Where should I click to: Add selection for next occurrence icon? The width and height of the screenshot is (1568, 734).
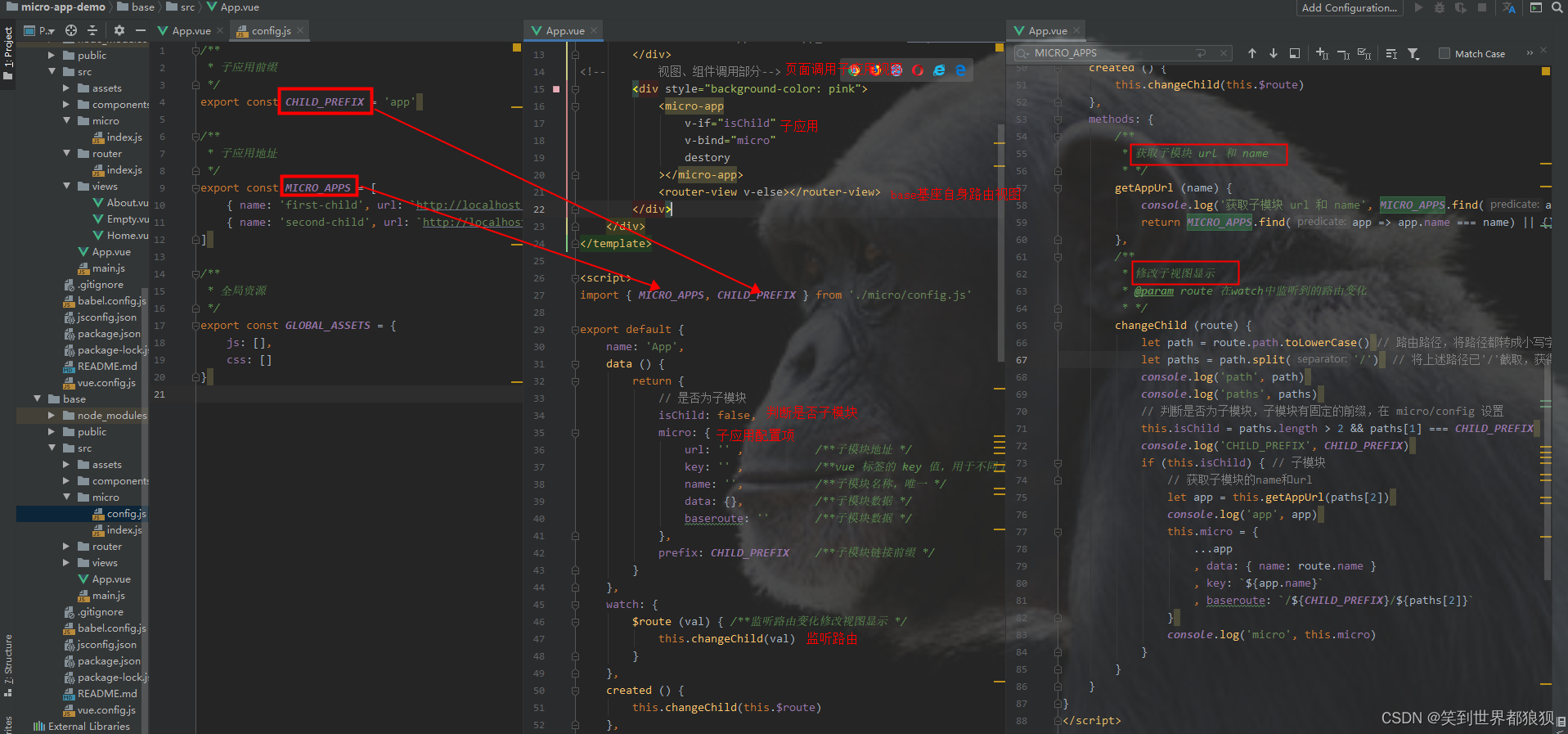coord(1322,53)
